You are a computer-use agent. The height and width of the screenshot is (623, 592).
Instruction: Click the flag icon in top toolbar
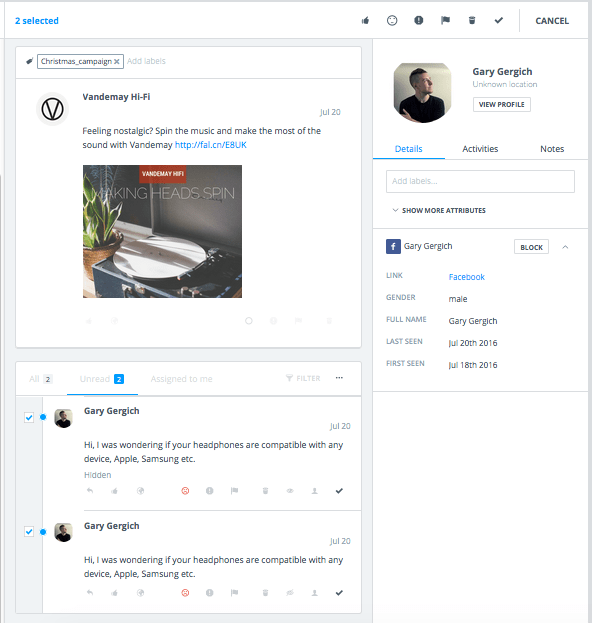(445, 20)
